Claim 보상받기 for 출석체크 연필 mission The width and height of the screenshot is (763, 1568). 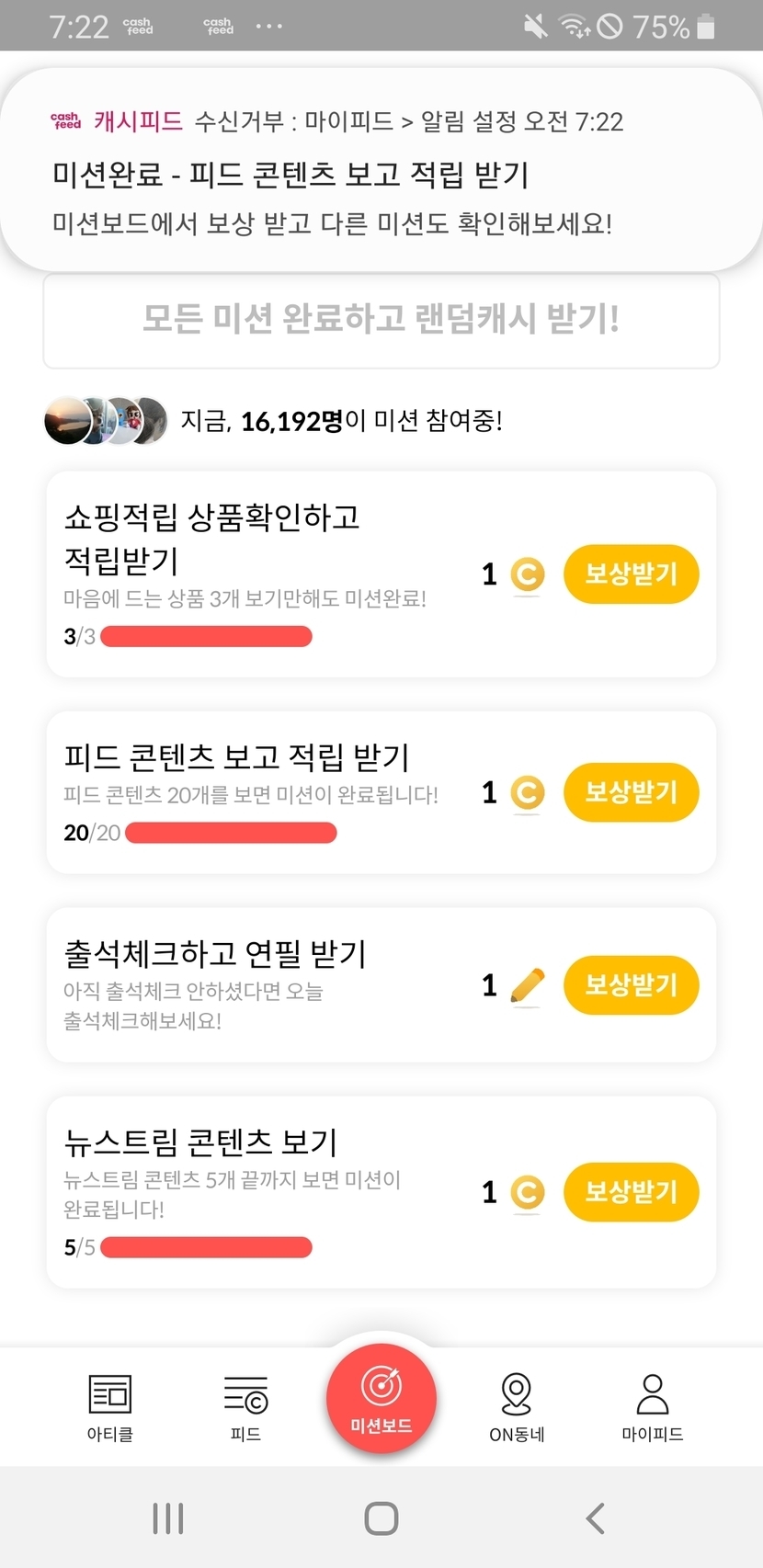632,985
